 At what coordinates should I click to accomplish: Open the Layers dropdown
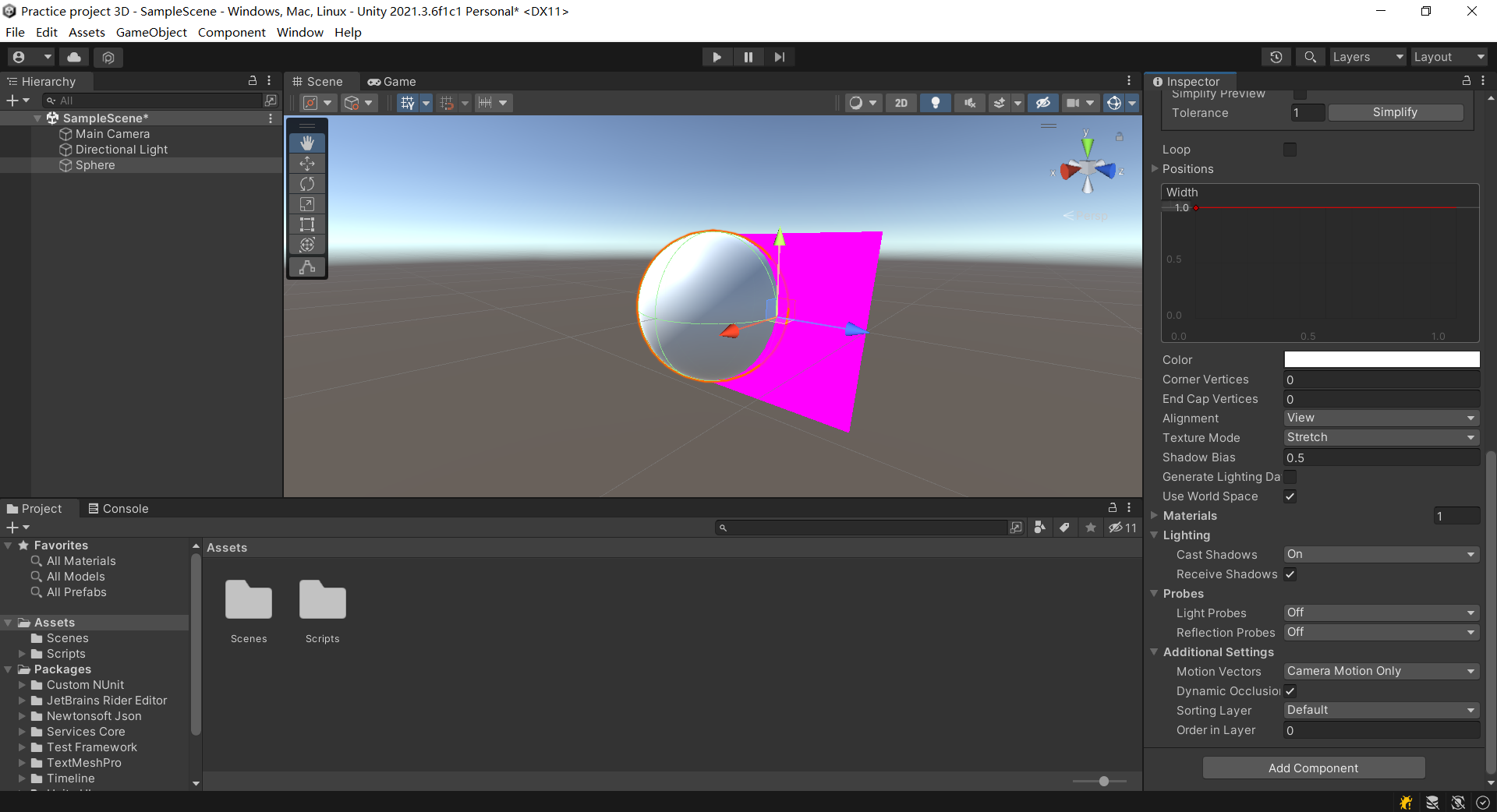click(x=1368, y=57)
